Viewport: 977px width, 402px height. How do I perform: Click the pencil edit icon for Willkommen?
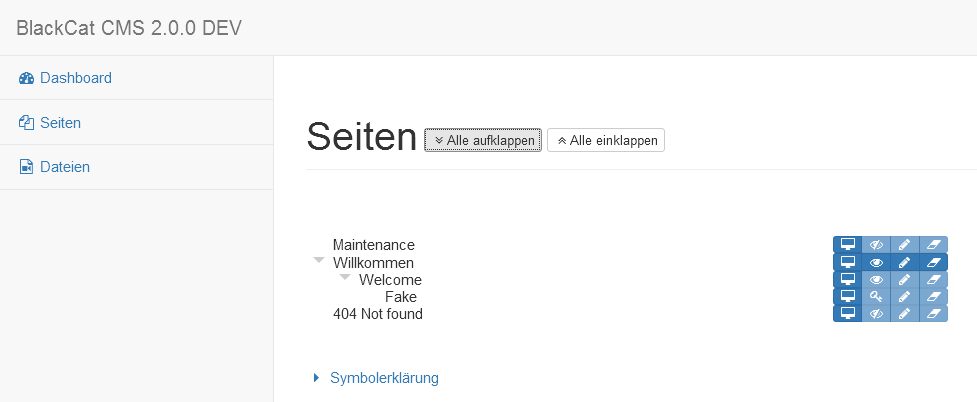click(x=904, y=262)
